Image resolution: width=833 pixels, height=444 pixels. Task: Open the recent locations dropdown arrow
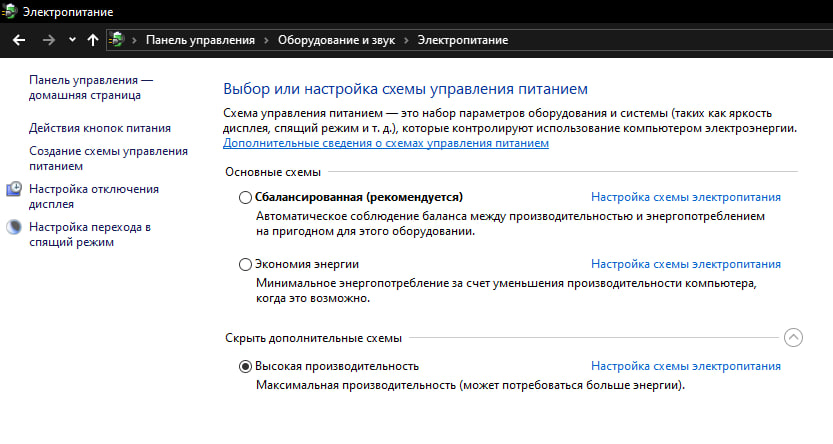click(72, 40)
